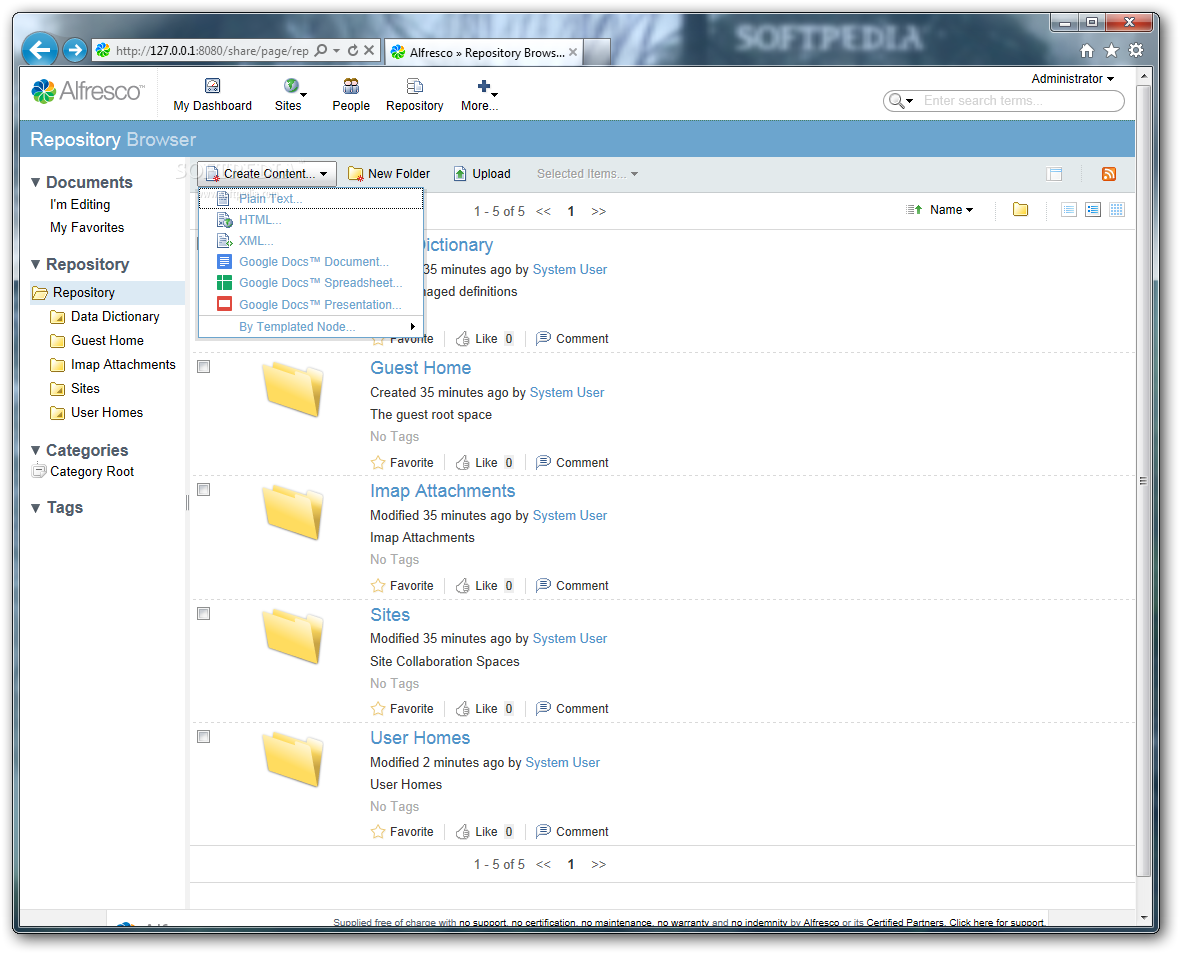Click the show folders icon
The width and height of the screenshot is (1180, 954).
pyautogui.click(x=1020, y=209)
